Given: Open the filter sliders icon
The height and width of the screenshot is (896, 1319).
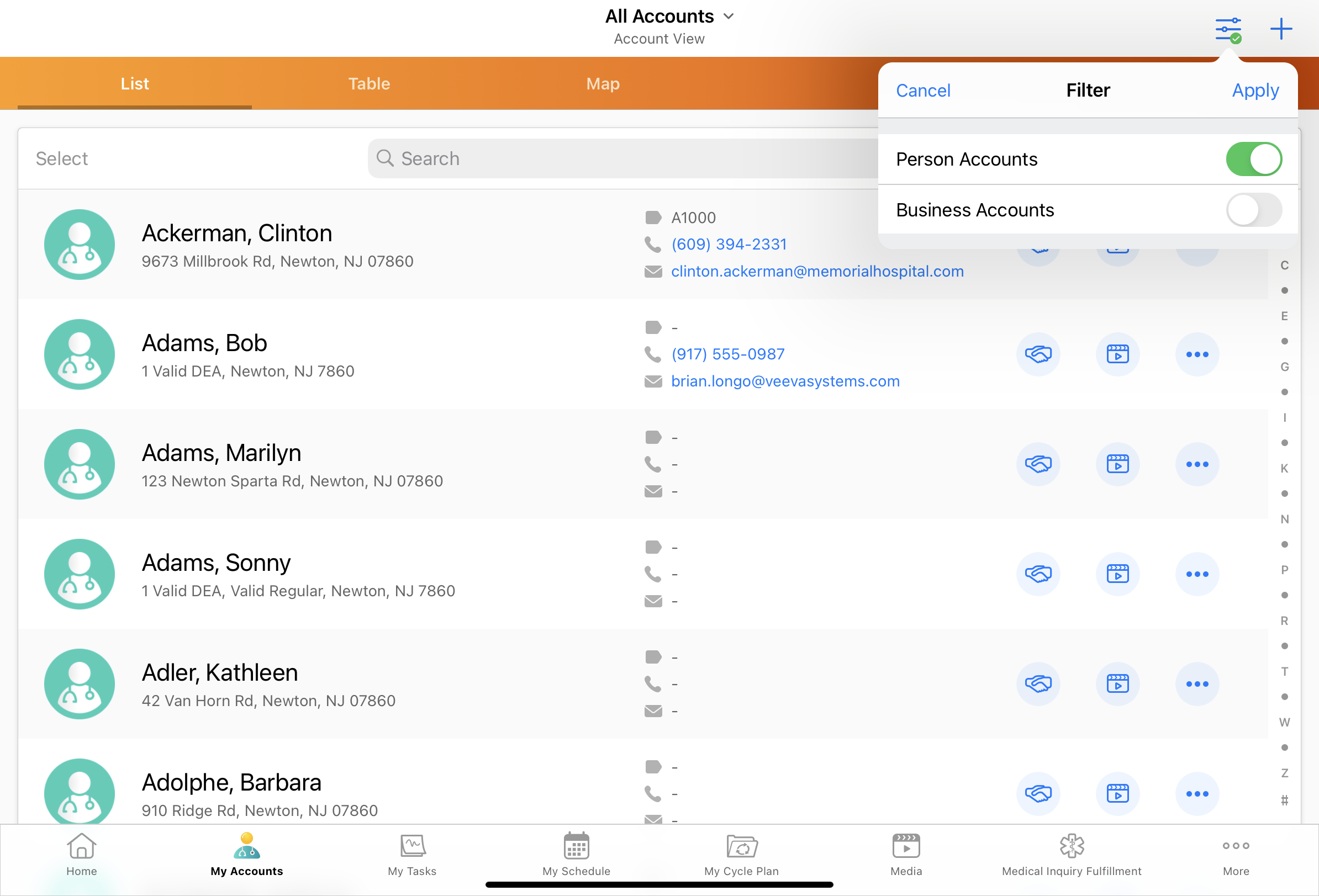Looking at the screenshot, I should (1227, 29).
